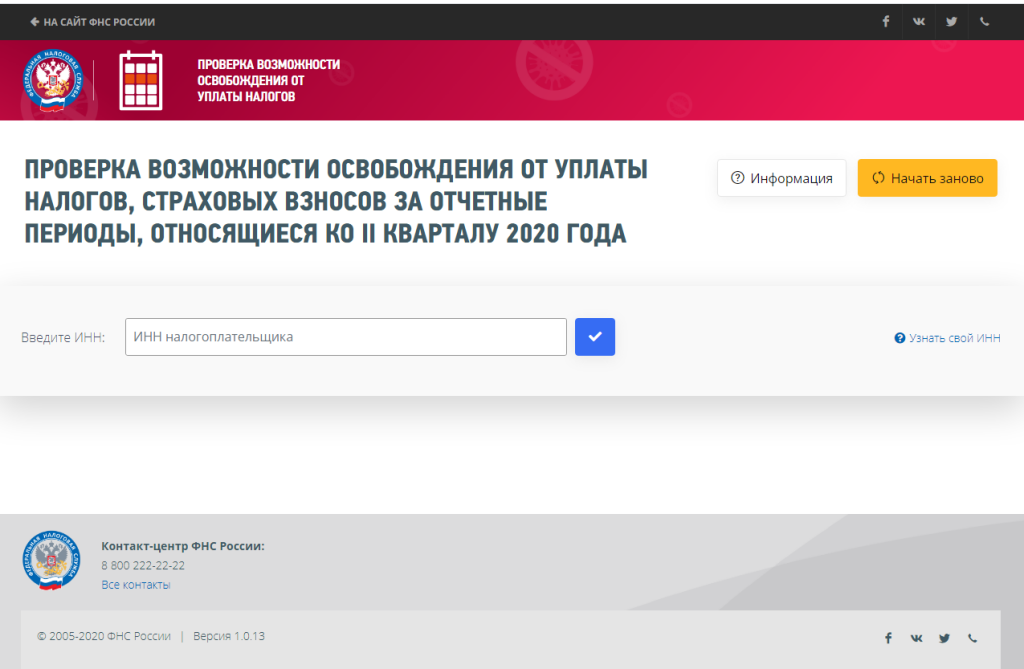Click the ИНН calendar icon in header
Screen dimensions: 1024x669
coord(140,80)
